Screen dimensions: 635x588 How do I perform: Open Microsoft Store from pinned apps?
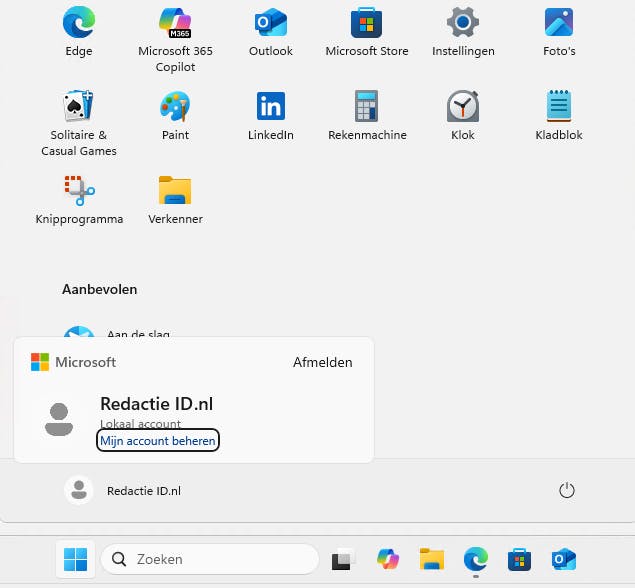click(x=367, y=32)
